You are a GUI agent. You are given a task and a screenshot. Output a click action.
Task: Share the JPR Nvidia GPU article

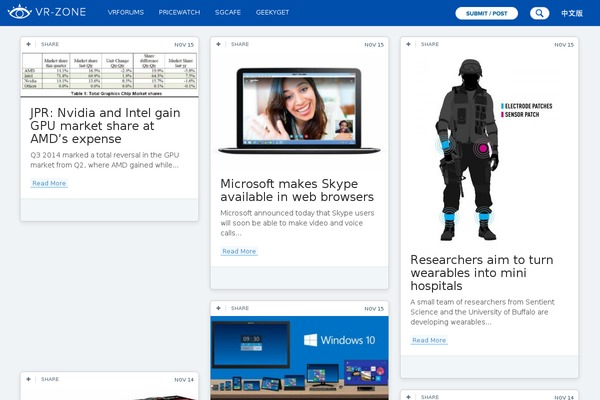pos(50,44)
